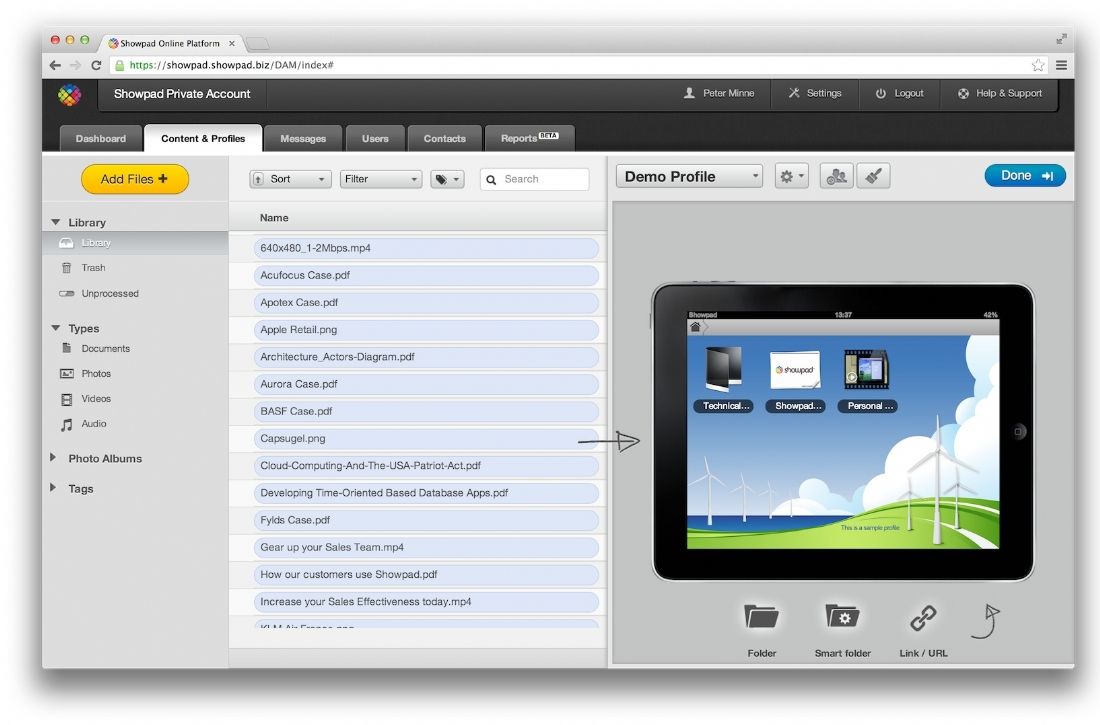Select Developing Time-Oriented Based Database Apps.pdf
The width and height of the screenshot is (1100, 725).
(426, 493)
